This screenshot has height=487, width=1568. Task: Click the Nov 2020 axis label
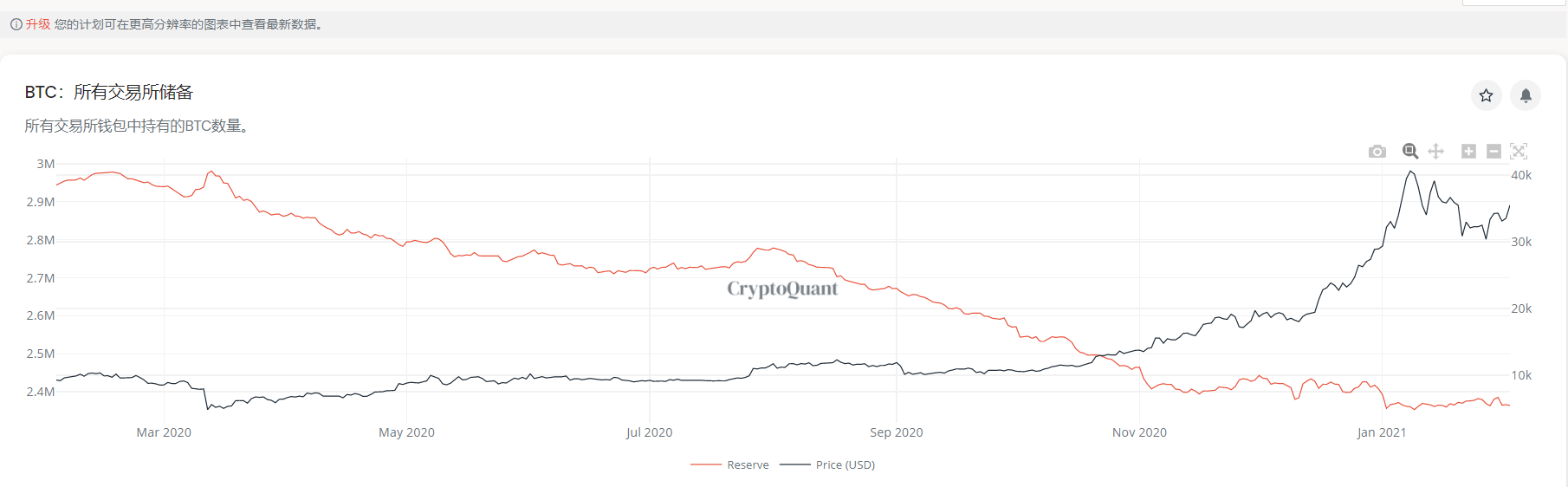[1139, 432]
